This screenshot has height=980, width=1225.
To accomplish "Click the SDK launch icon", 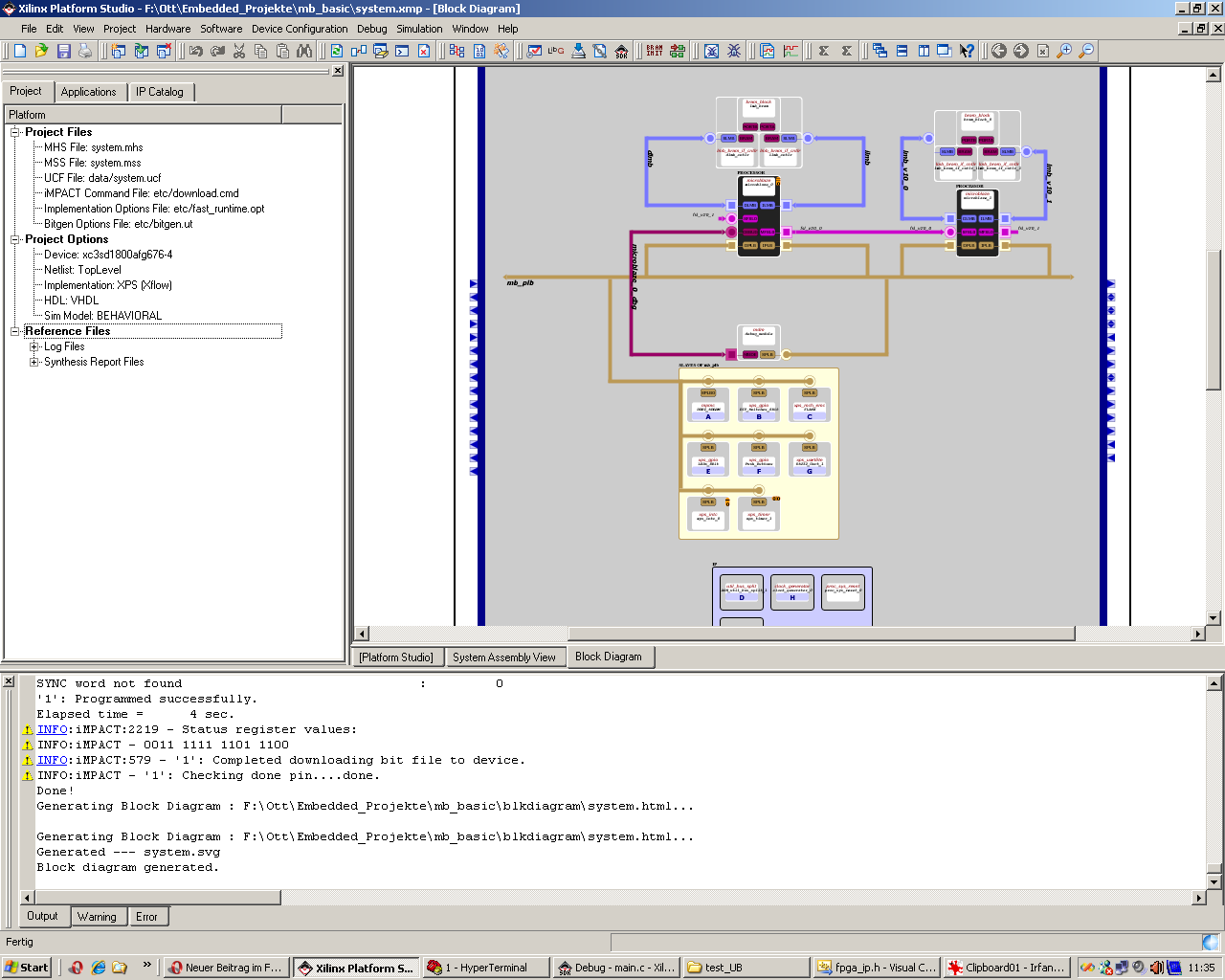I will point(621,51).
